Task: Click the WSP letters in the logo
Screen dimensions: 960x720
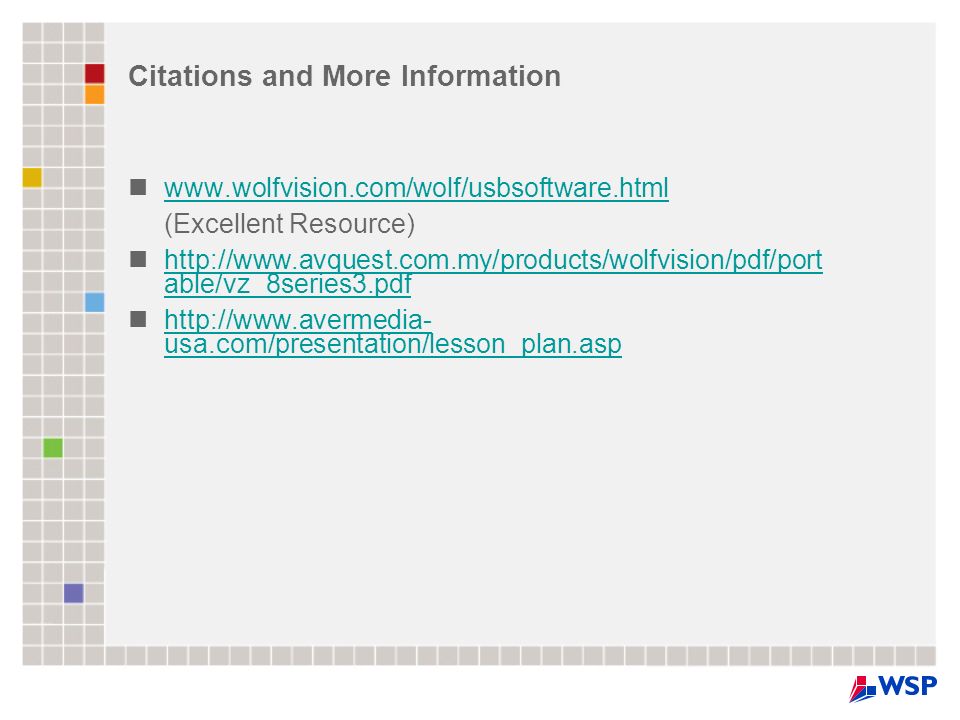Action: (907, 685)
